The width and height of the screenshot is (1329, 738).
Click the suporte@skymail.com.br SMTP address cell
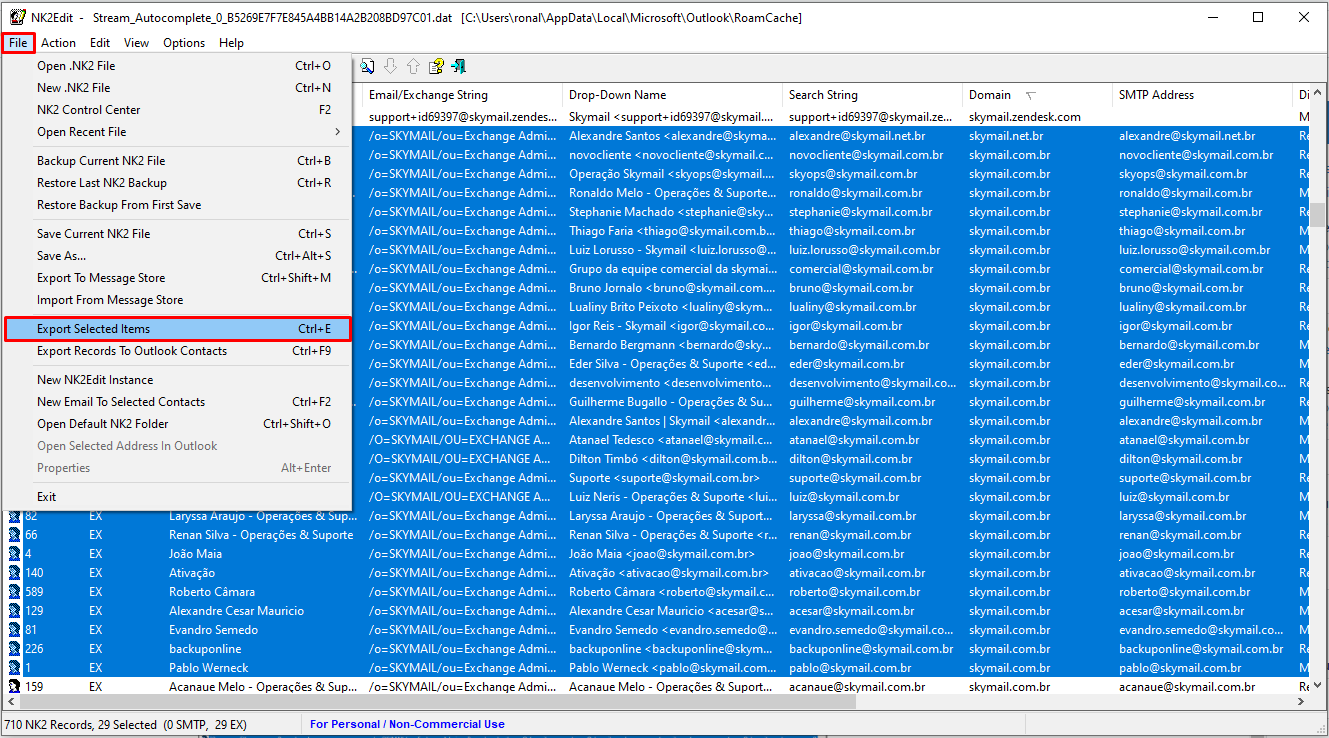click(1185, 478)
